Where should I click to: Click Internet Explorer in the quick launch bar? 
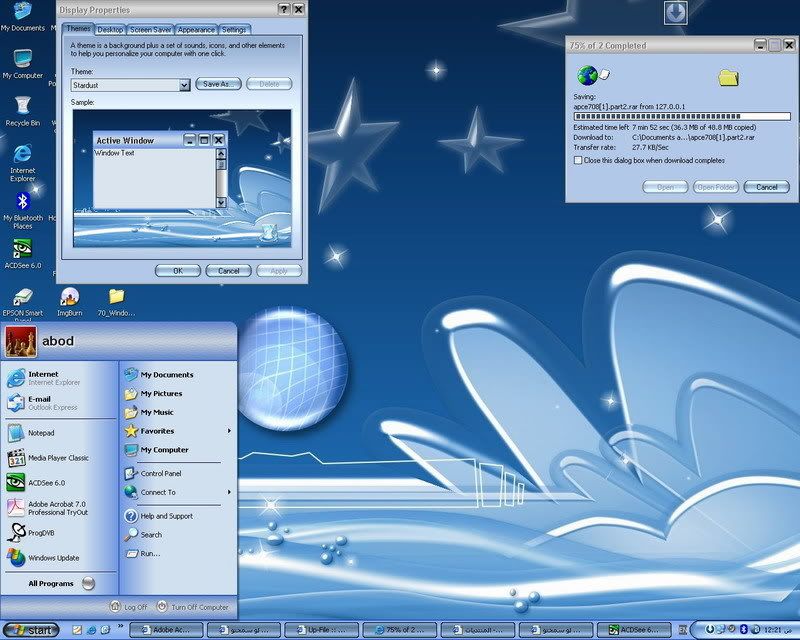[91, 630]
